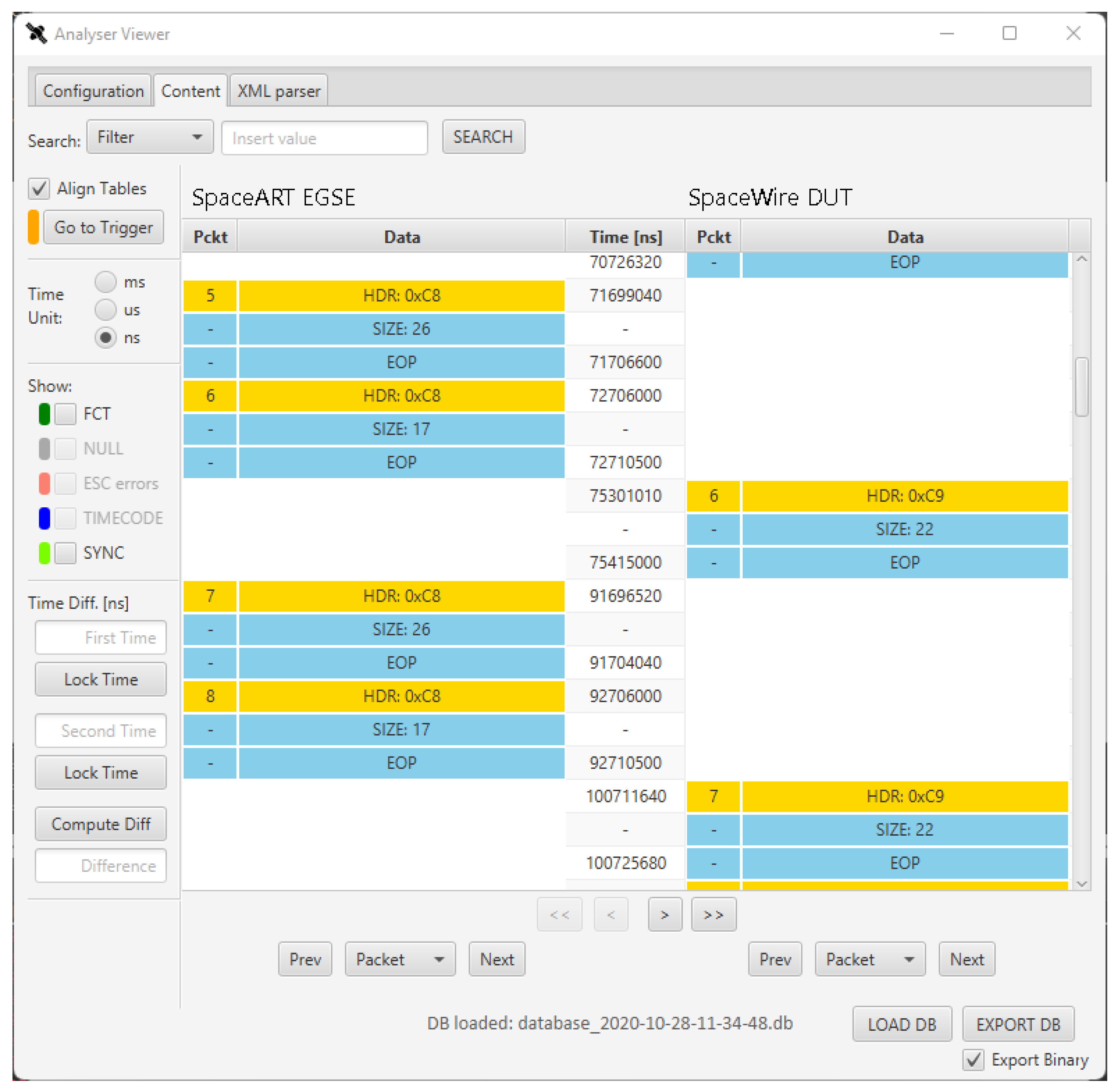Jump to last page with '>>' button

tap(713, 915)
